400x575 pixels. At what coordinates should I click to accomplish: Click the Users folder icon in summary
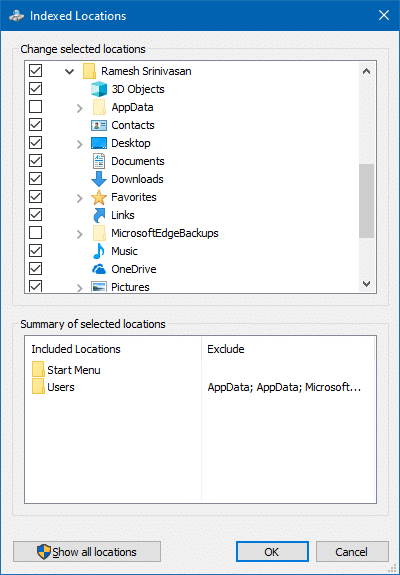tap(38, 387)
